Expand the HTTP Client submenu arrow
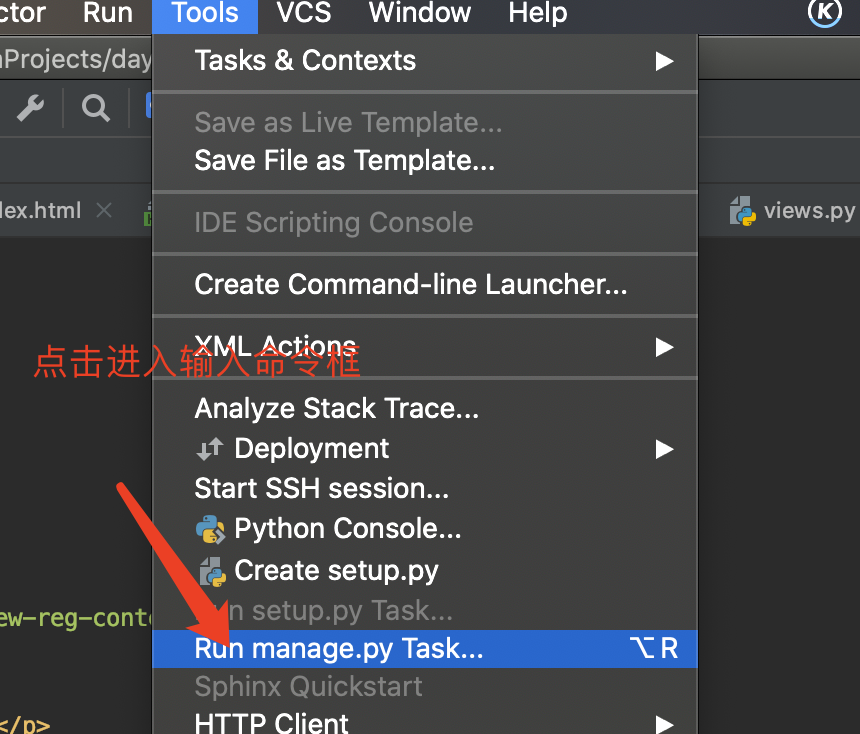The height and width of the screenshot is (734, 860). click(664, 724)
